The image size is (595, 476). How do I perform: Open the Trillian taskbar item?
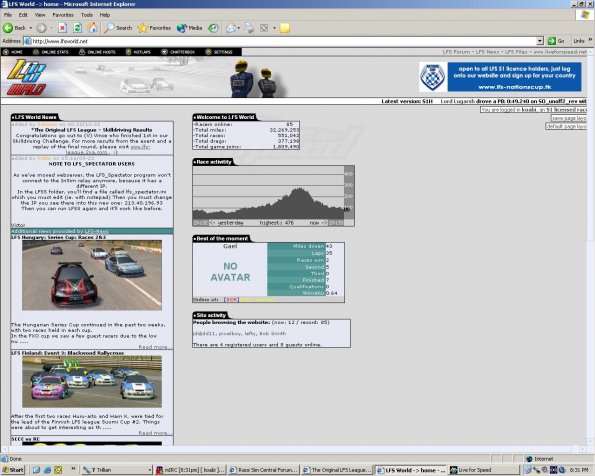(x=117, y=470)
